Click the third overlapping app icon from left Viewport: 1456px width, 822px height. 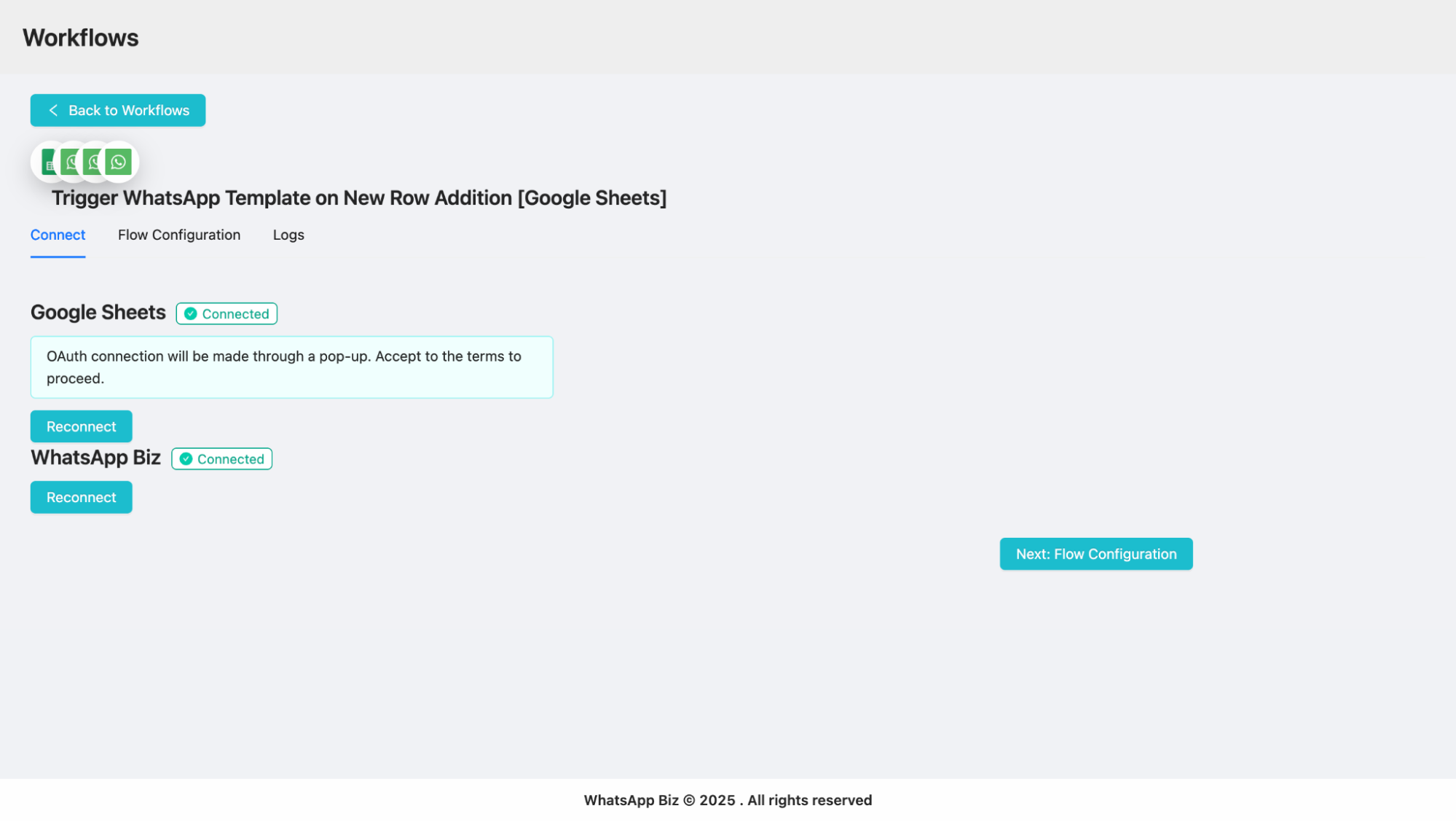tap(93, 162)
